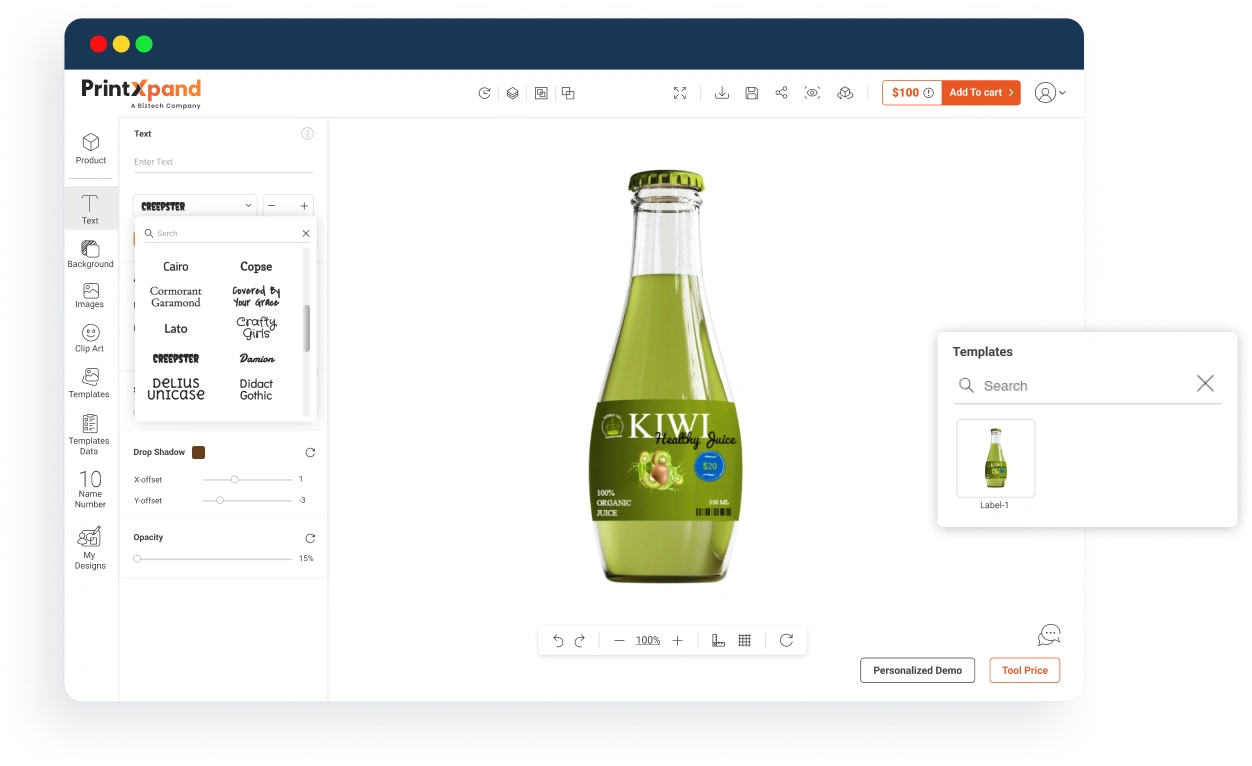The width and height of the screenshot is (1252, 766).
Task: Click the info icon beside Text heading
Action: [307, 133]
